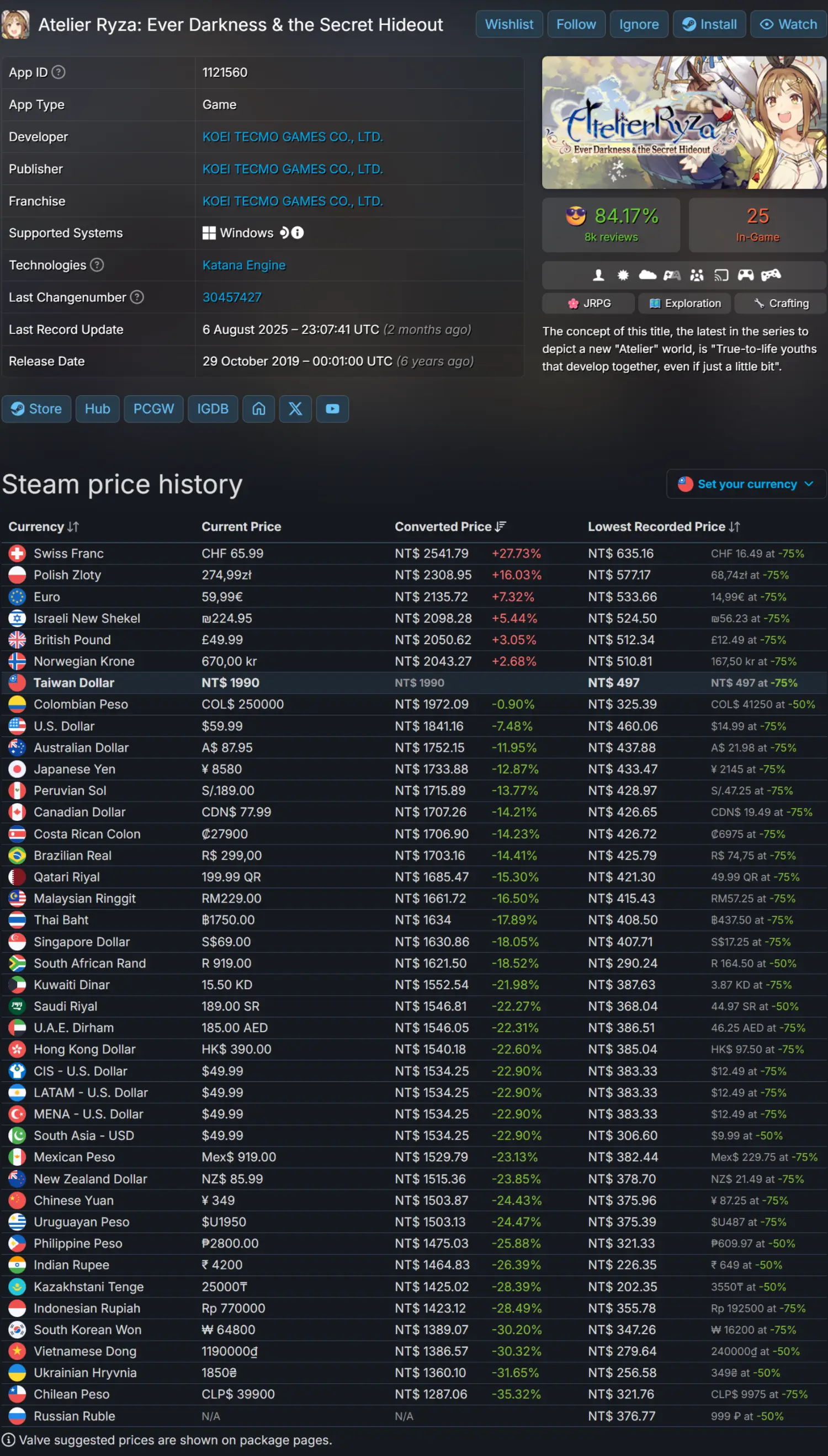Click the info icon beside Windows
This screenshot has width=828, height=1456.
[298, 232]
